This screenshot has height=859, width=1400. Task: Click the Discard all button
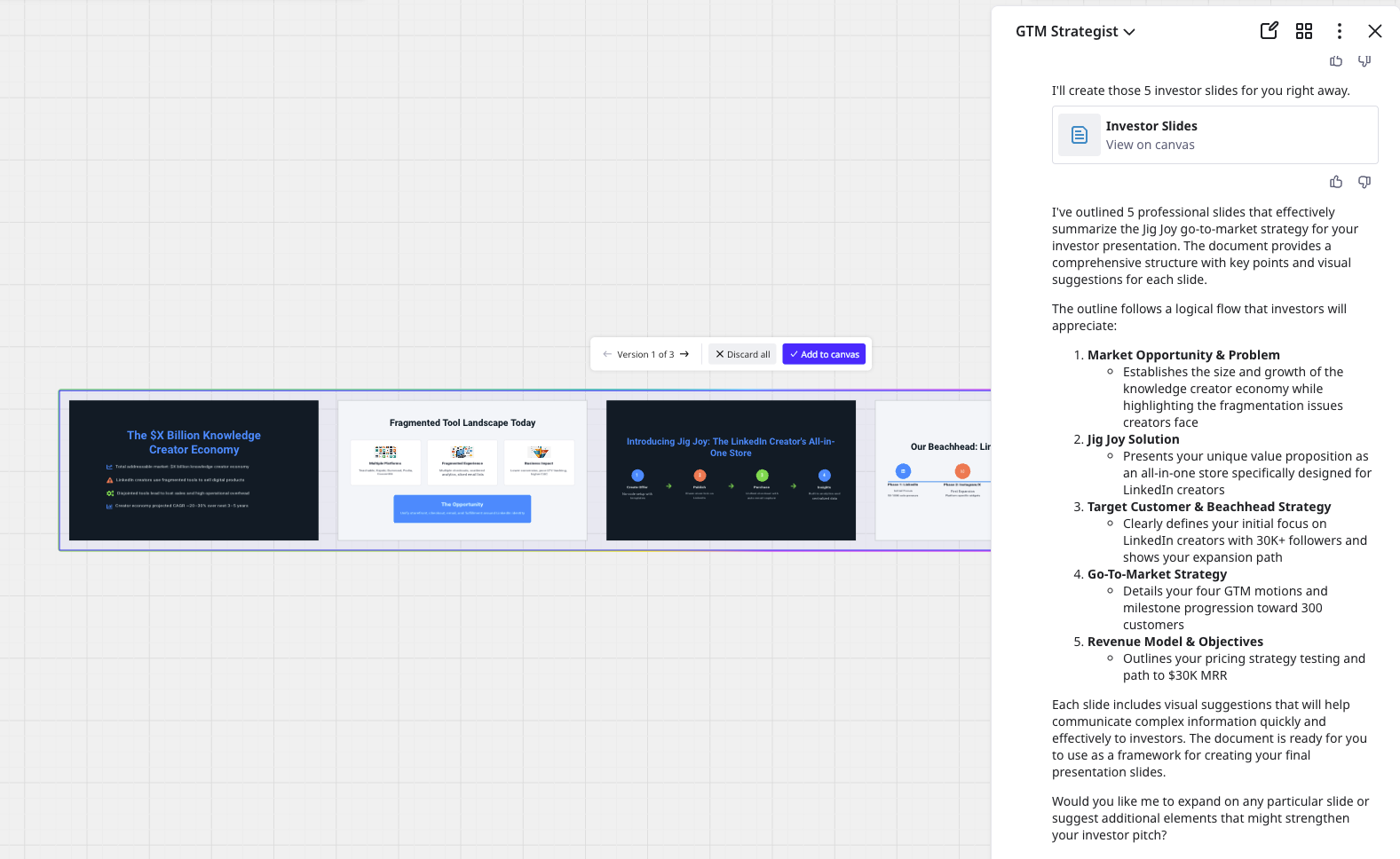click(742, 354)
